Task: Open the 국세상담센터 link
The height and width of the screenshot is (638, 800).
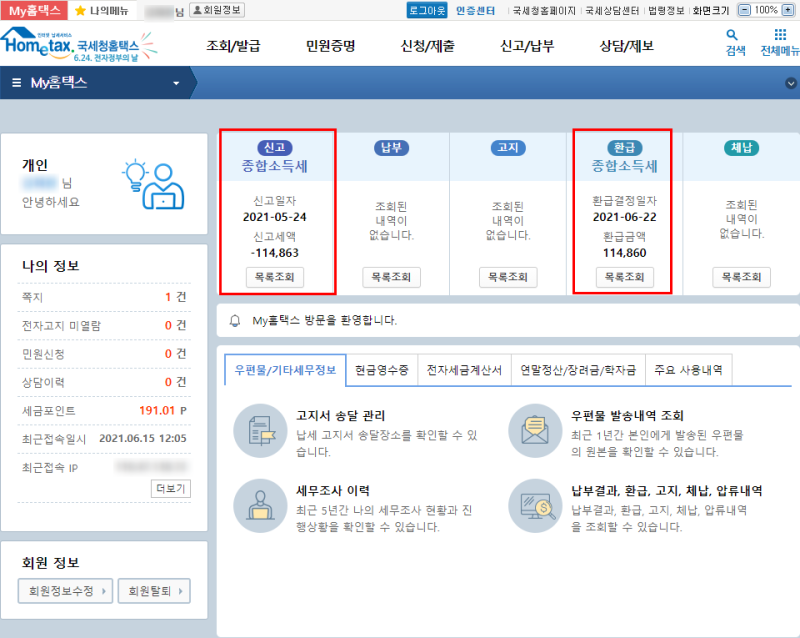Action: [612, 11]
